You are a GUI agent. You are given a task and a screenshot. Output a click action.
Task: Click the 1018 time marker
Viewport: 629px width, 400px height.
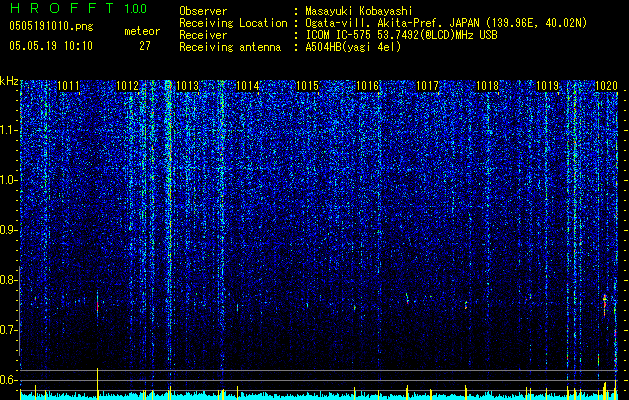[487, 86]
